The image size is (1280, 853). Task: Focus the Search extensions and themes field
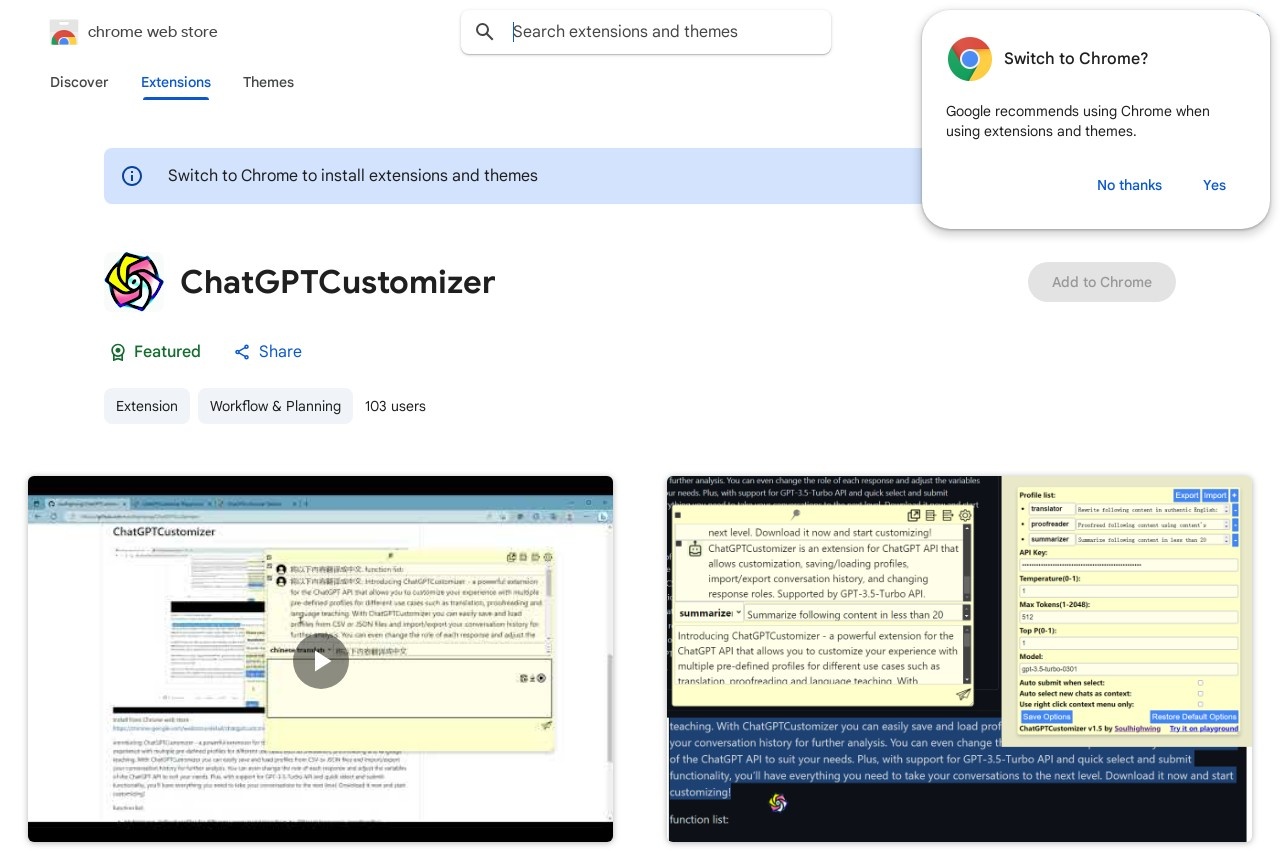646,32
